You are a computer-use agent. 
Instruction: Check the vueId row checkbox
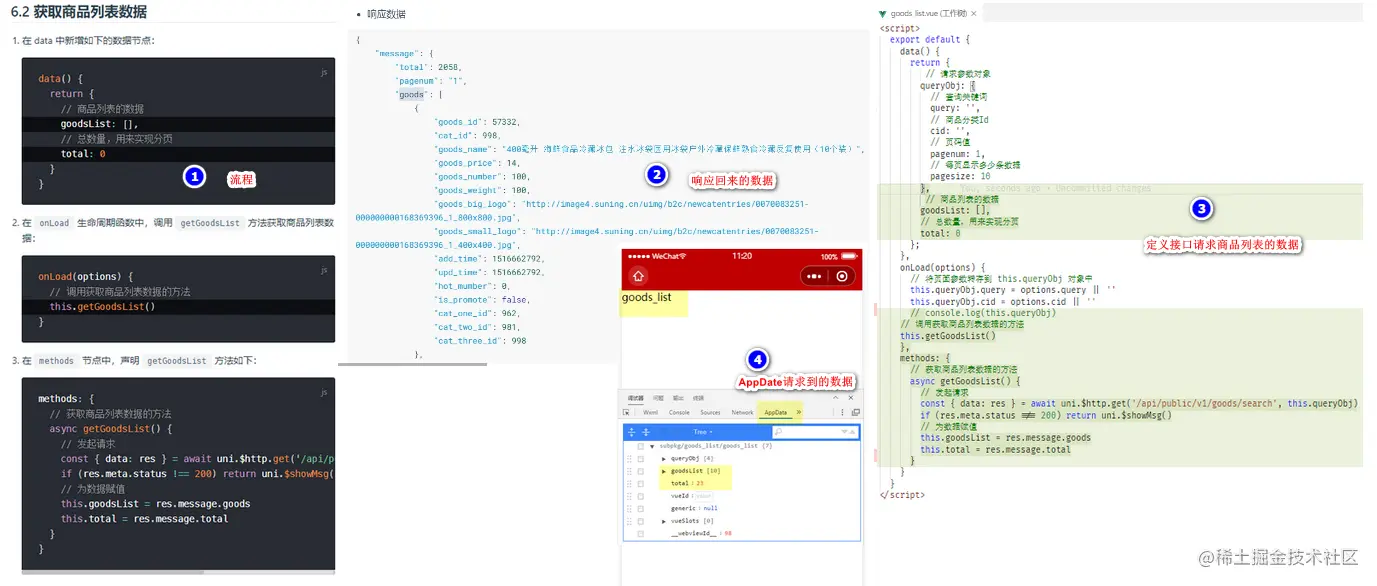pos(641,496)
